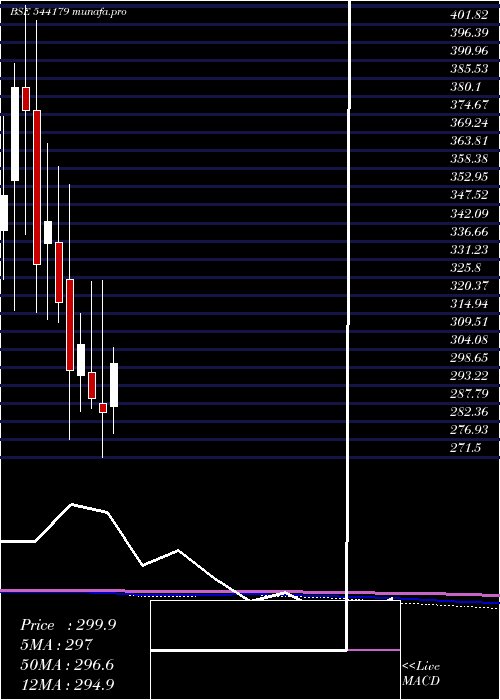Click the last white candle near 299

coord(114,385)
